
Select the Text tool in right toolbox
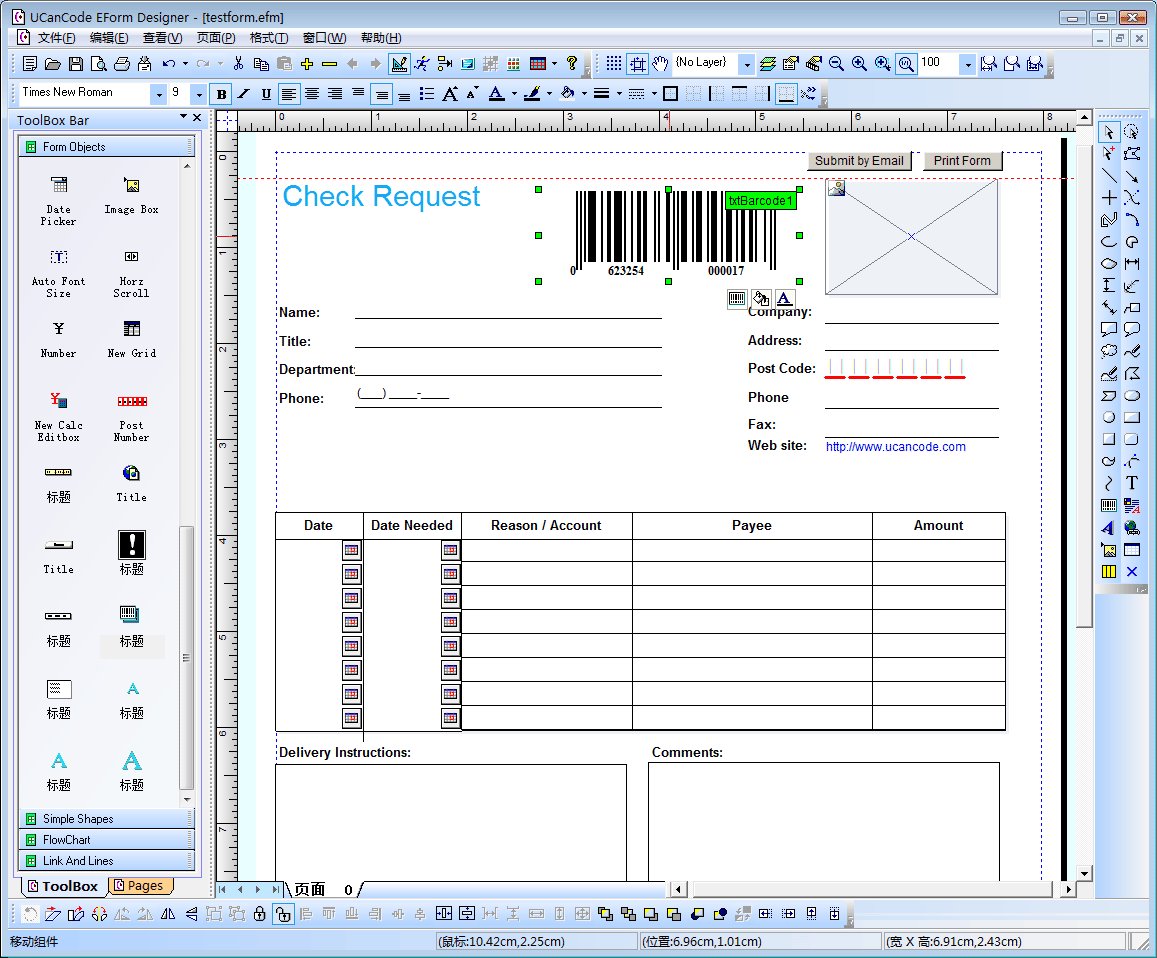(1132, 483)
